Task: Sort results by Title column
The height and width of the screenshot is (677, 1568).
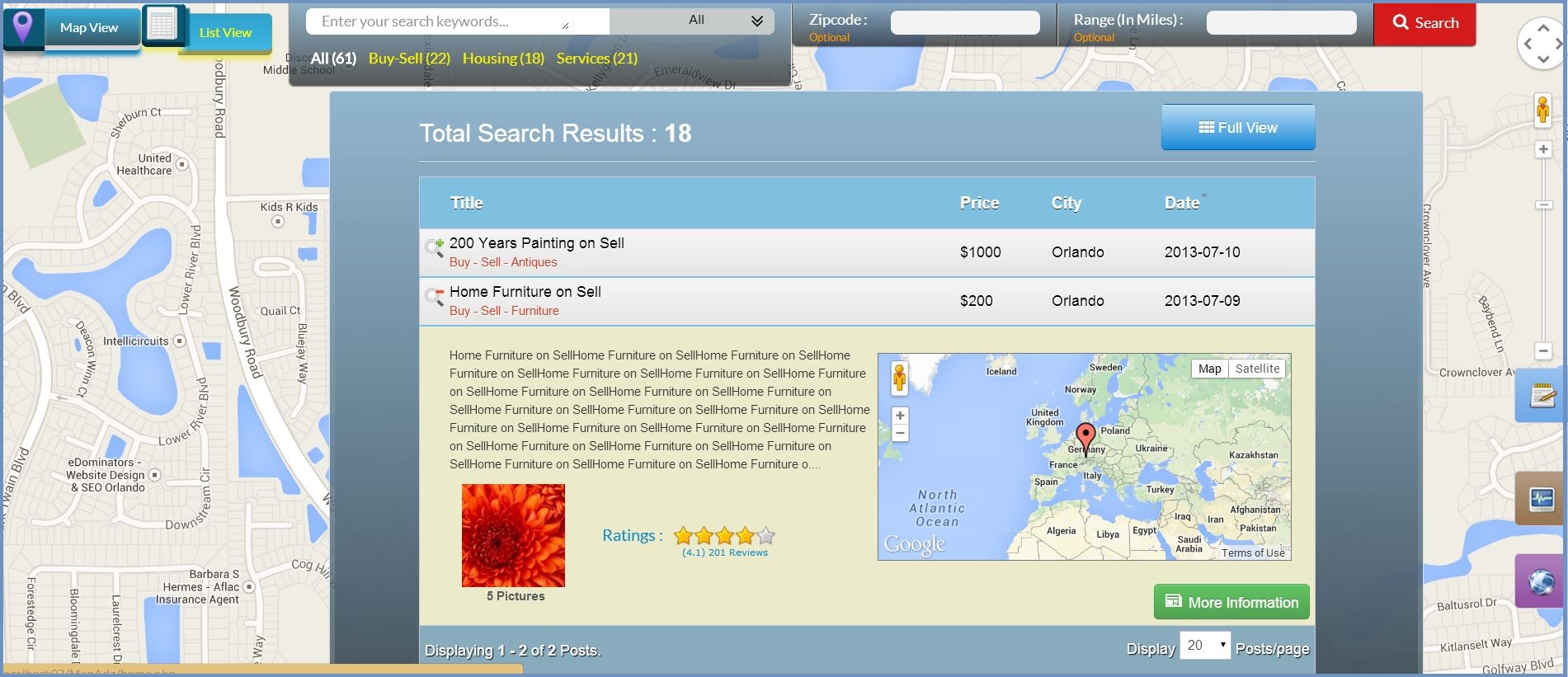Action: click(x=467, y=203)
